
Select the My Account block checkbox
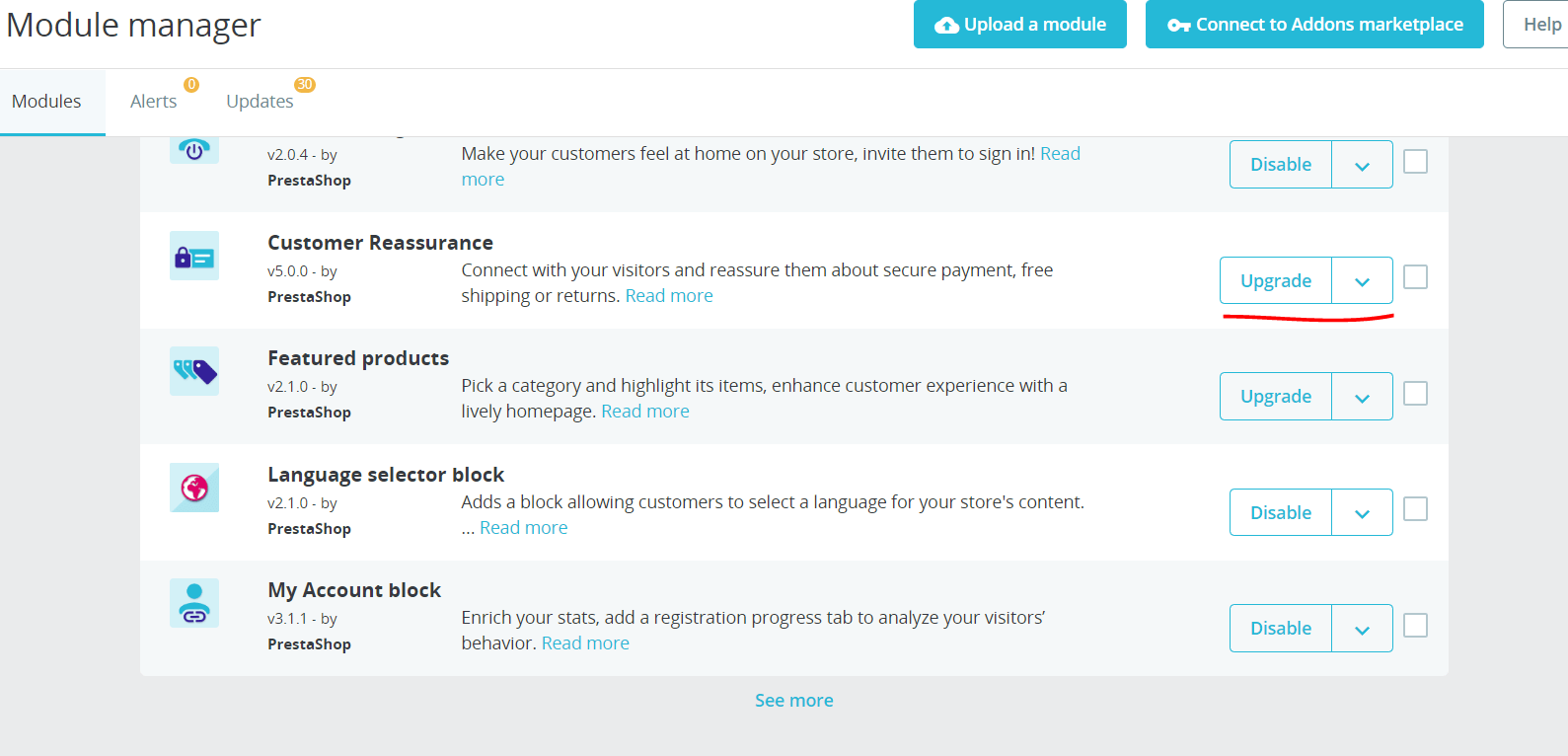(x=1415, y=626)
